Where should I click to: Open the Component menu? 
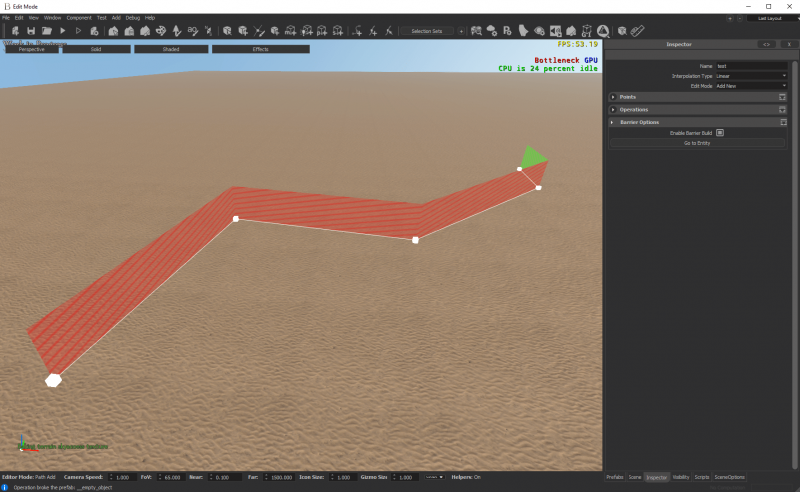click(79, 18)
